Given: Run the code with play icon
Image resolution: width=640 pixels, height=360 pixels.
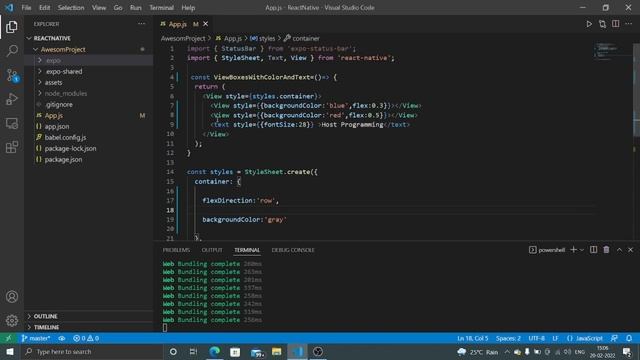Looking at the screenshot, I should pyautogui.click(x=589, y=24).
